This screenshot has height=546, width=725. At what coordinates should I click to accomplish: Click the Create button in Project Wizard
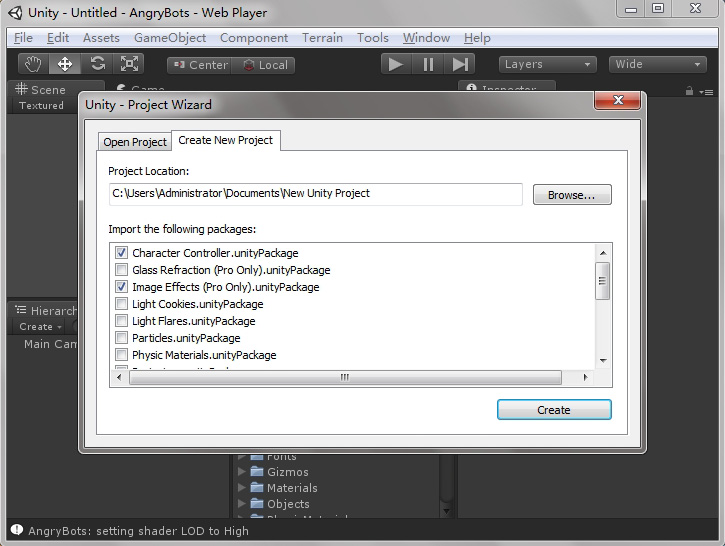coord(554,410)
